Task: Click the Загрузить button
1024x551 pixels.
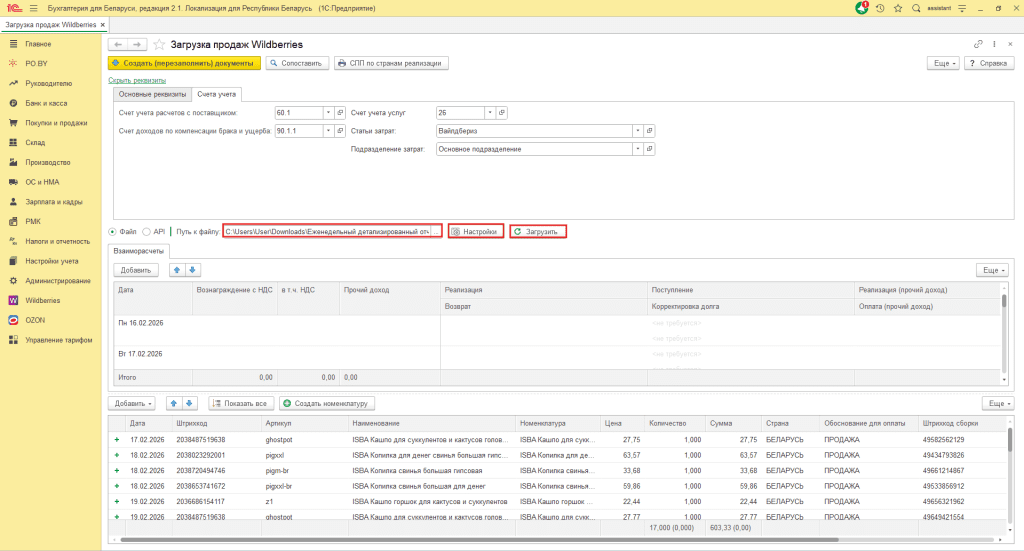Action: pos(538,231)
